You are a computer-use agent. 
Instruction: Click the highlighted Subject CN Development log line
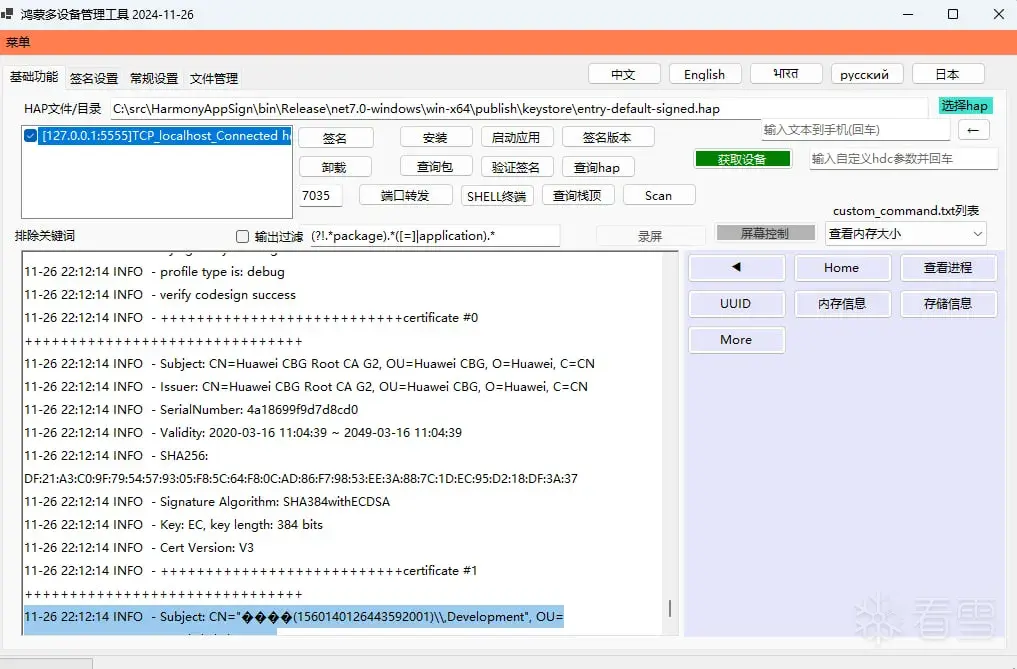(x=294, y=616)
